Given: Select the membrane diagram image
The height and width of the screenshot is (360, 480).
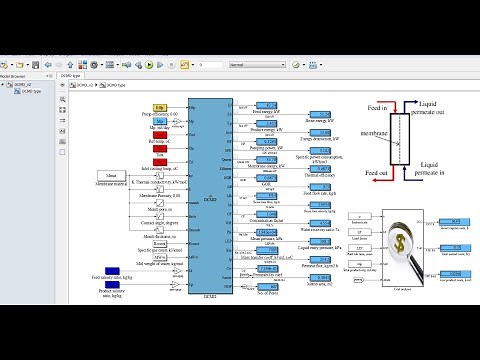Looking at the screenshot, I should coord(404,141).
